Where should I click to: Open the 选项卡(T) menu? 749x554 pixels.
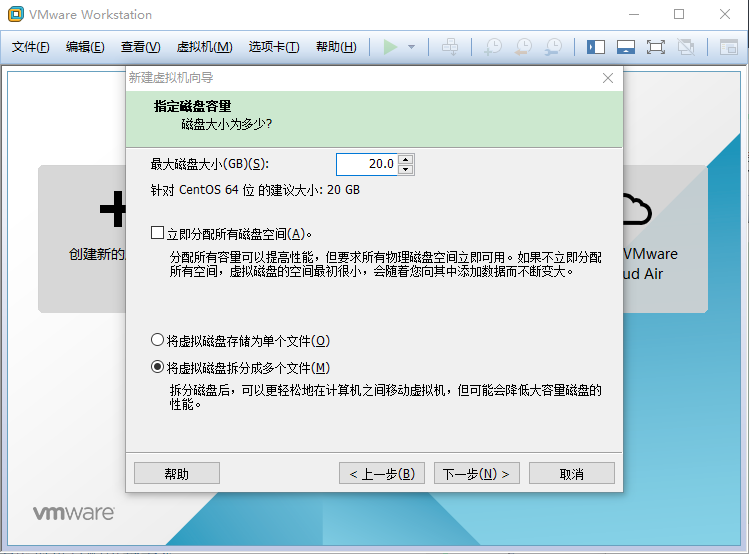(x=274, y=47)
